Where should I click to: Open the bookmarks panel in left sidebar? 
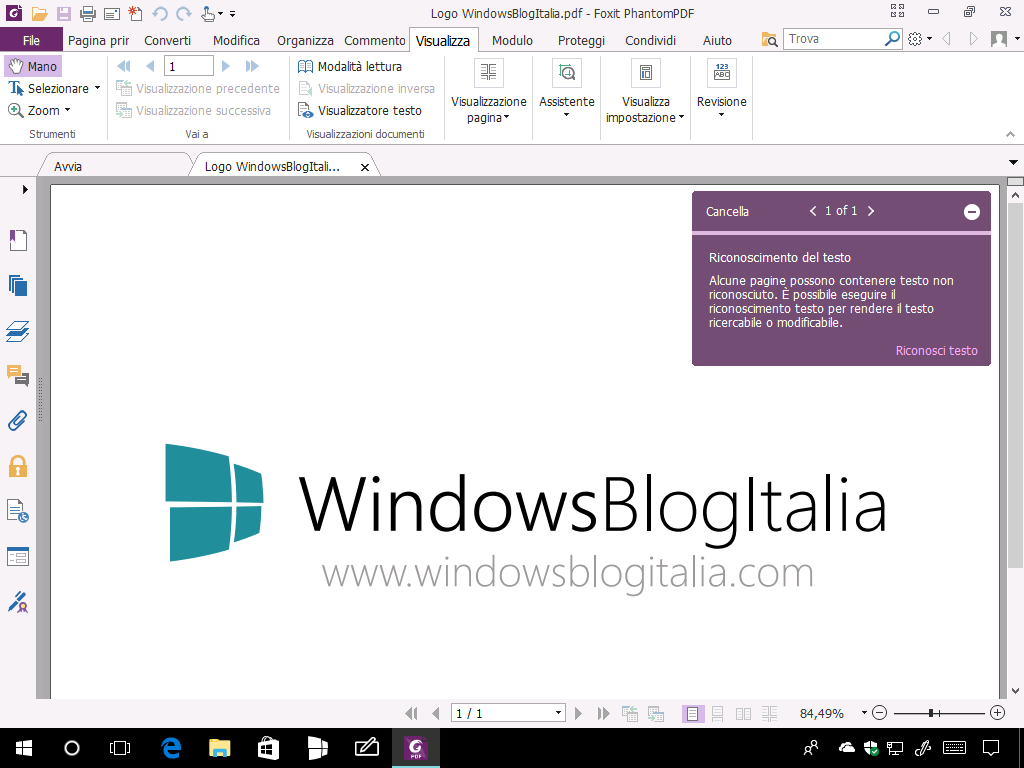click(18, 240)
